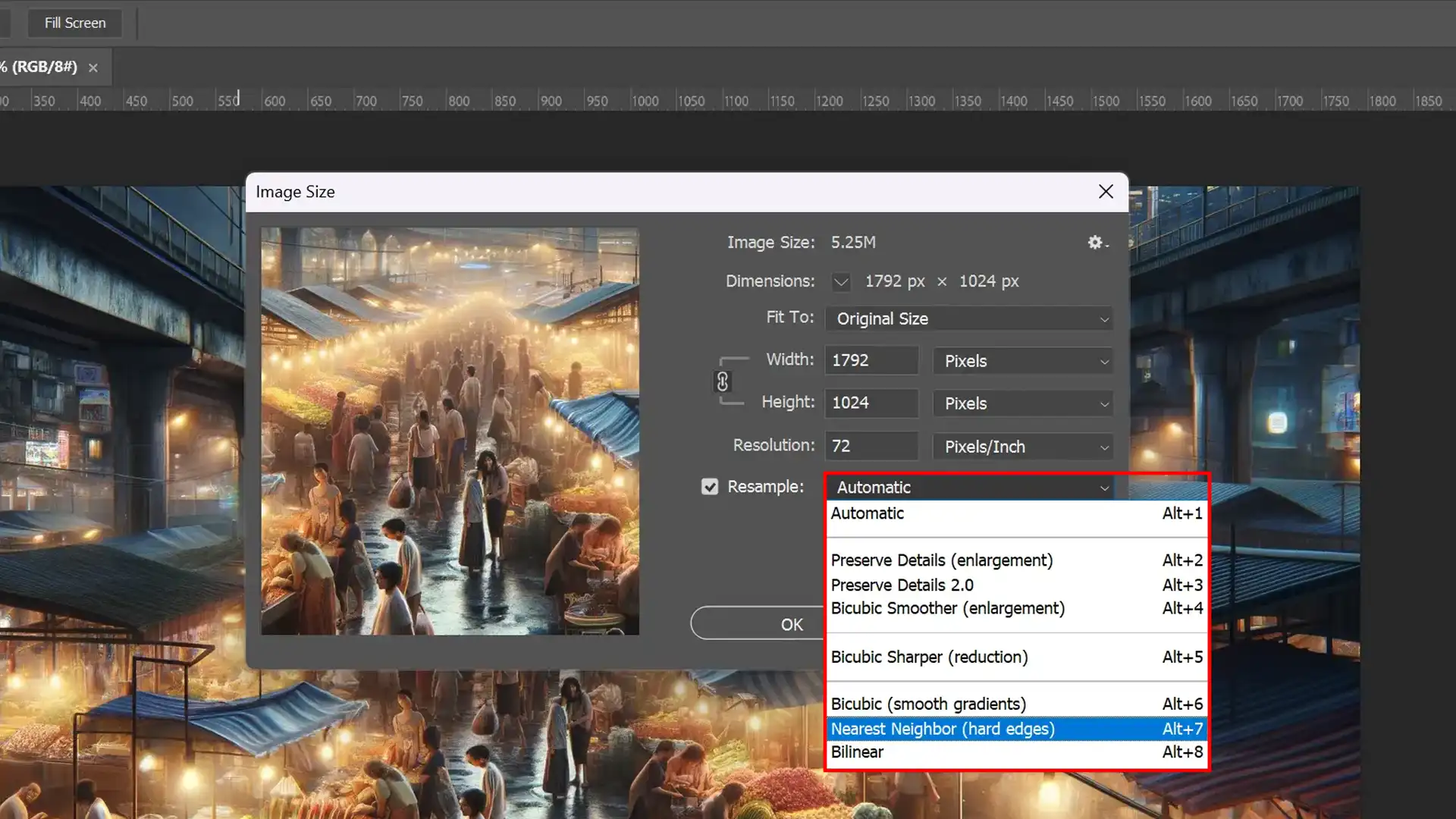Click the Resolution value field
The image size is (1456, 819).
click(871, 447)
